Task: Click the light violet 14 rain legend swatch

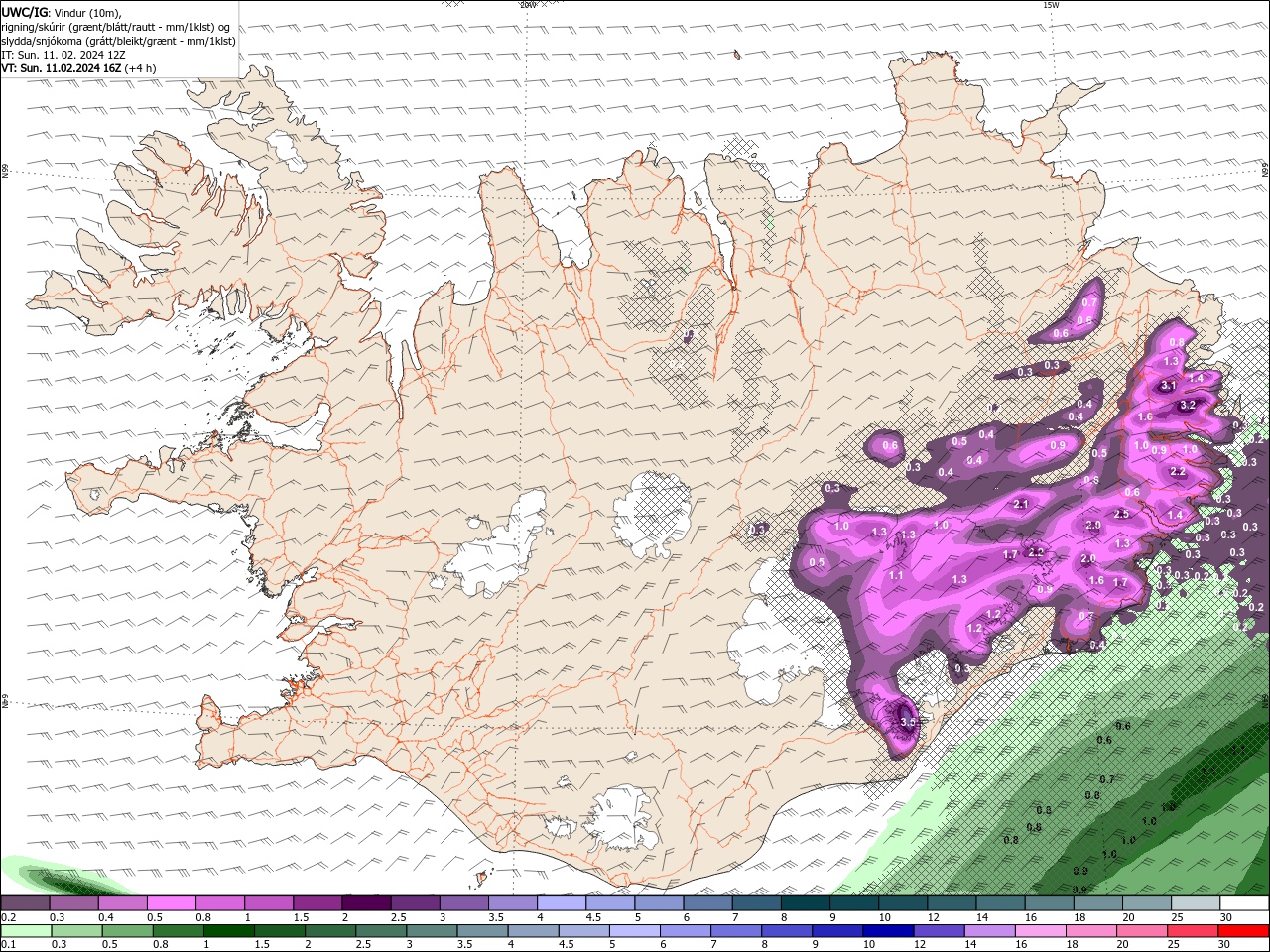Action: pos(990,930)
